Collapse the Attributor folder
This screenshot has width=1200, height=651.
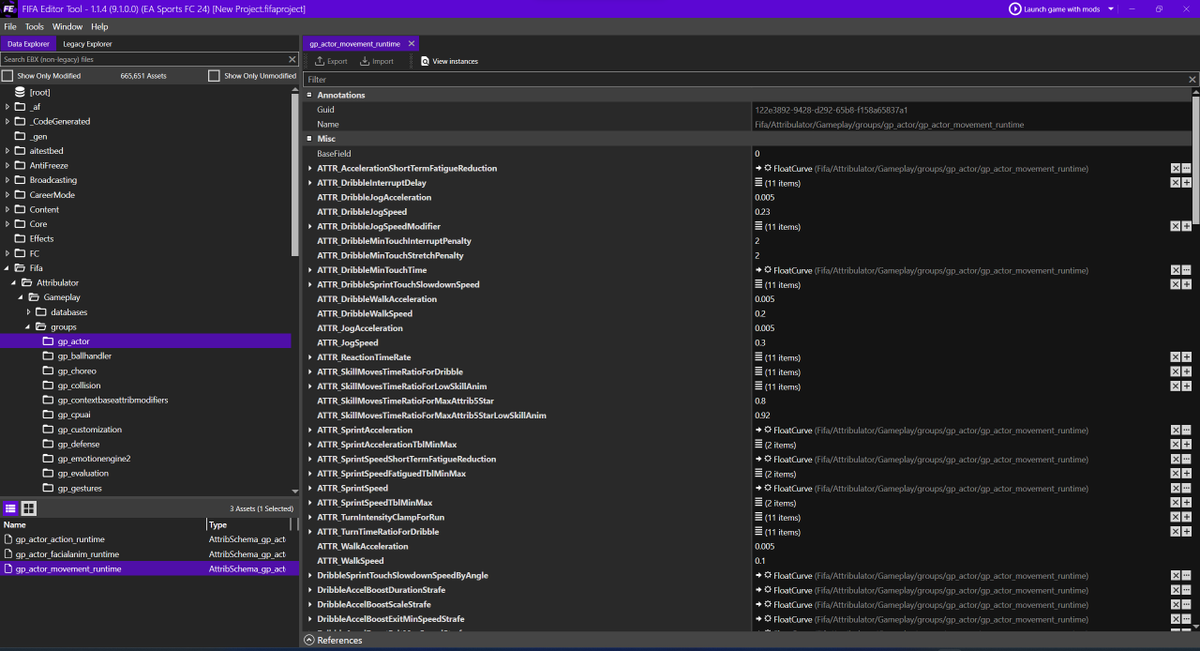coord(14,283)
